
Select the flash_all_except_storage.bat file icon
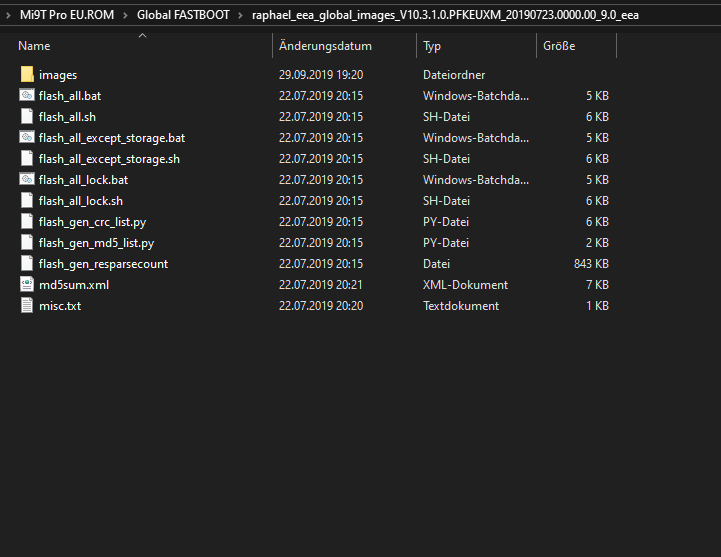pyautogui.click(x=27, y=137)
